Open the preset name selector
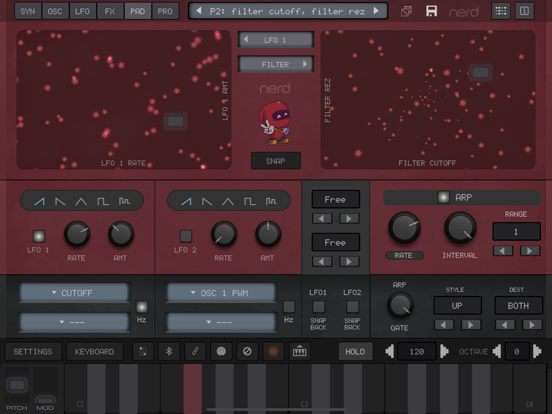This screenshot has height=414, width=552. [x=288, y=11]
